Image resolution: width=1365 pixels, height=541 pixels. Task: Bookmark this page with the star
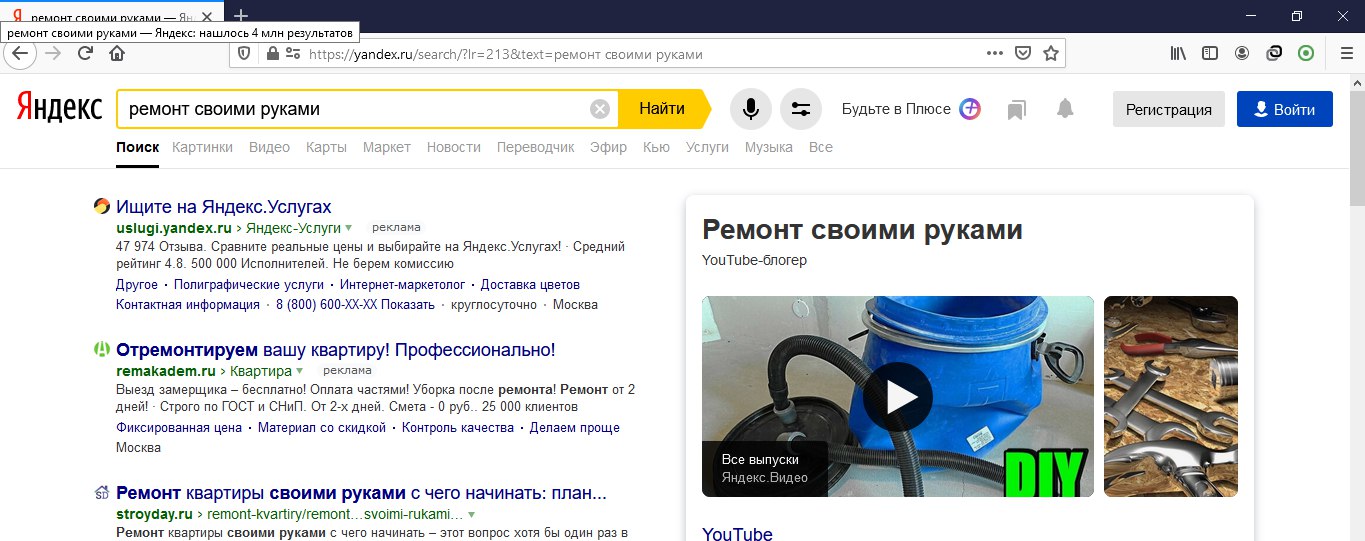click(1050, 53)
